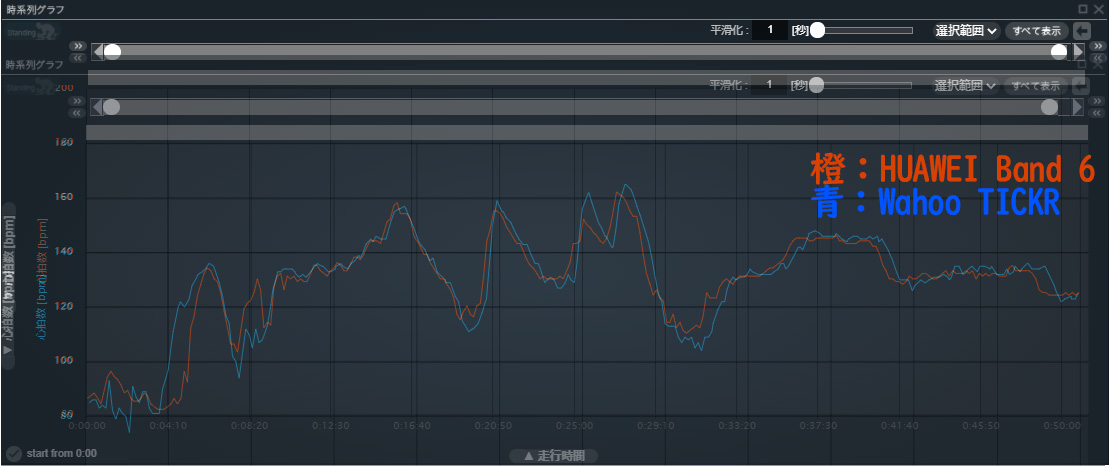Viewport: 1110px width, 466px height.
Task: Click the dimmed すべて表示 button in second panel
Action: (1036, 86)
